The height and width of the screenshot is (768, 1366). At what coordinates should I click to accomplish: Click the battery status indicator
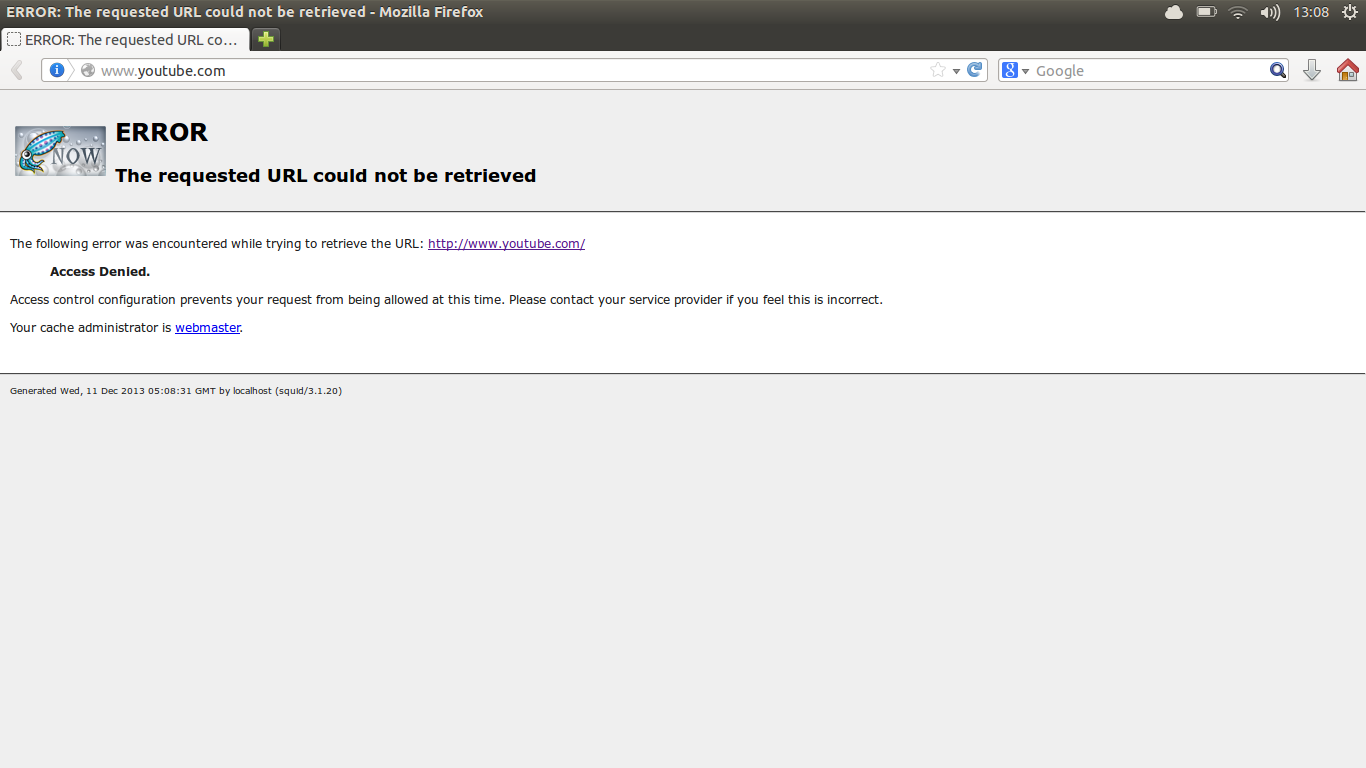point(1206,12)
